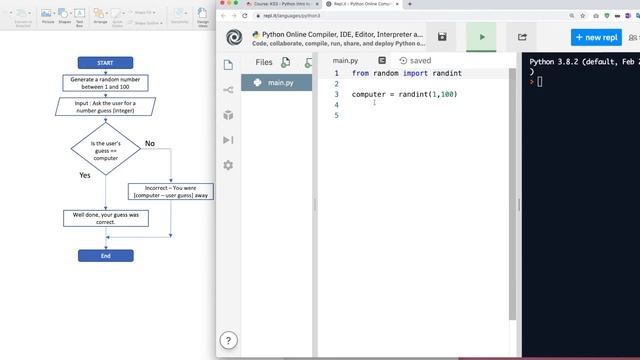Open the Shape Fill dropdown in PowerPoint
Image resolution: width=640 pixels, height=360 pixels.
(142, 13)
